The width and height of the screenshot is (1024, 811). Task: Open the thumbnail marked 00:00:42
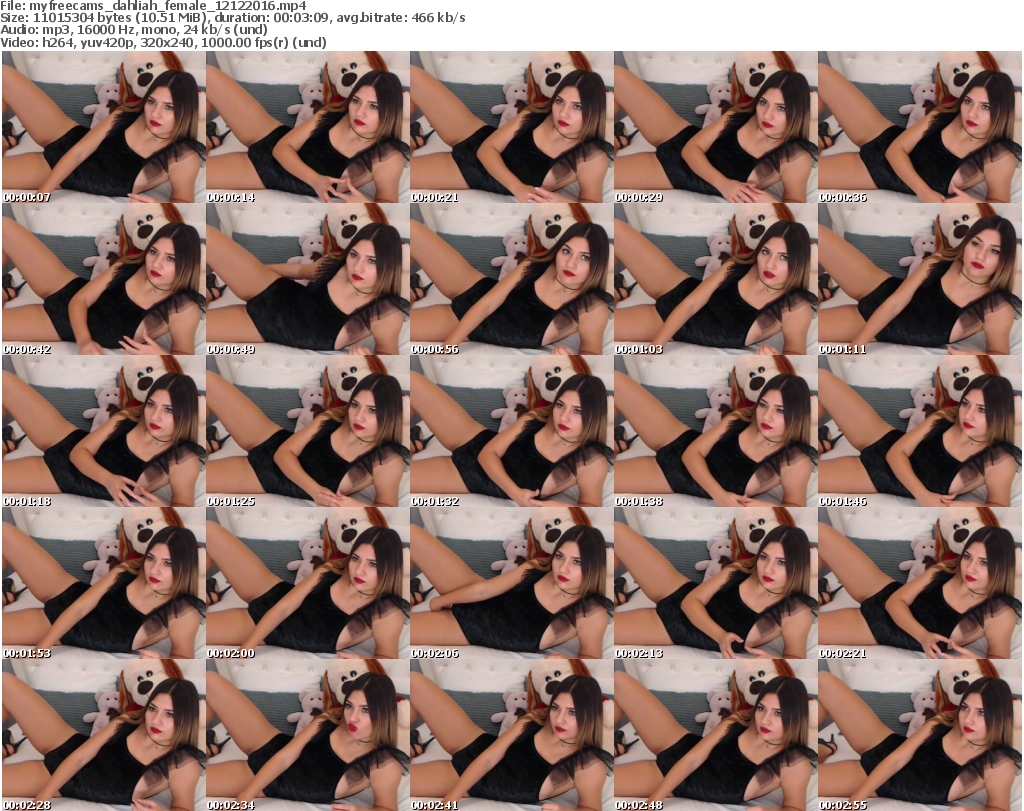(104, 279)
